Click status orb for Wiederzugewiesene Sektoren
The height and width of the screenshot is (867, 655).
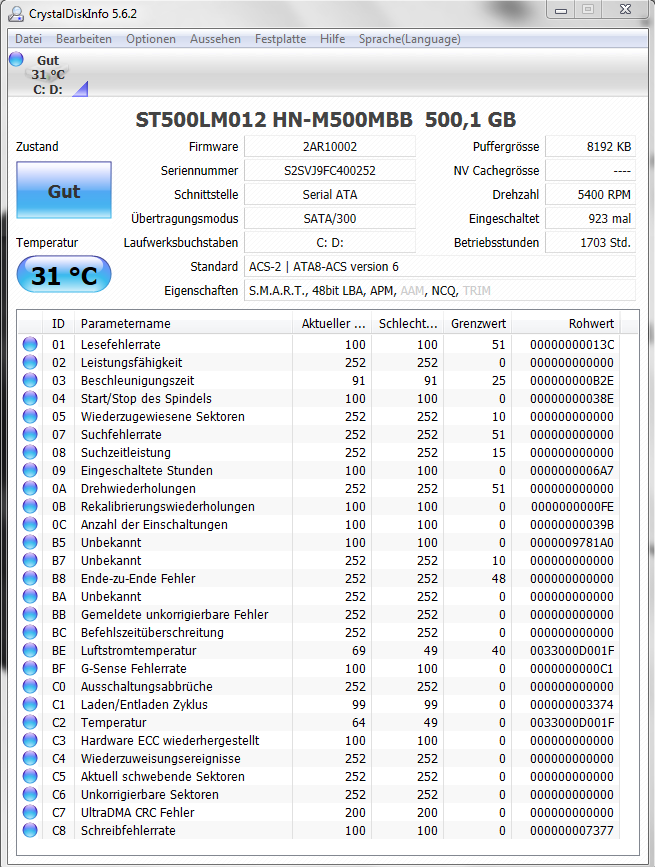(30, 416)
